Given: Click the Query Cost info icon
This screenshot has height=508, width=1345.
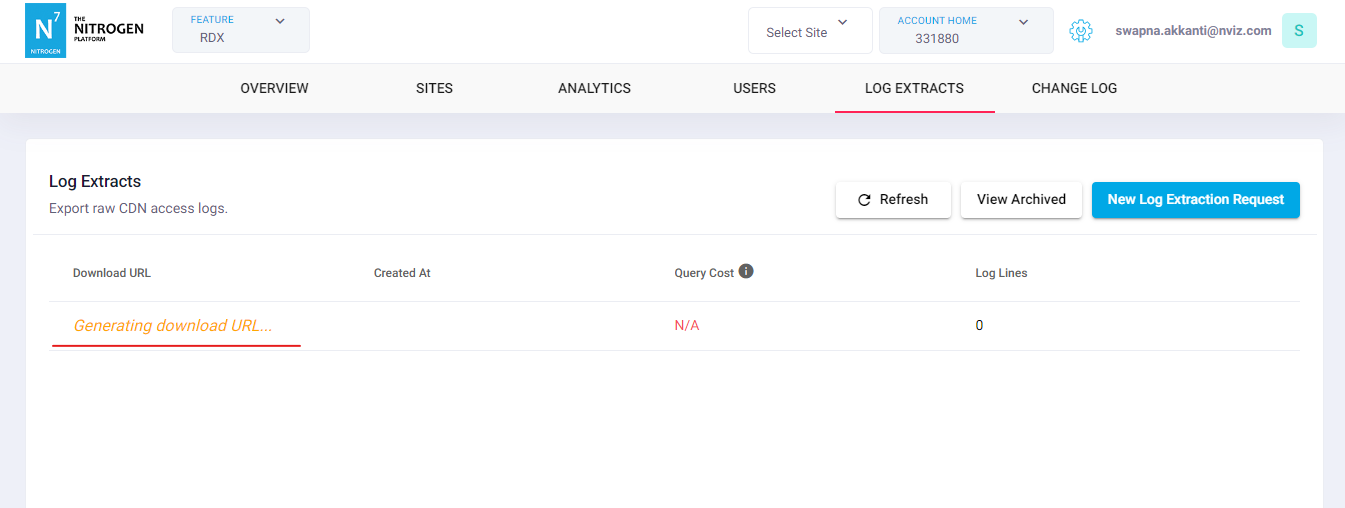Looking at the screenshot, I should pos(746,271).
